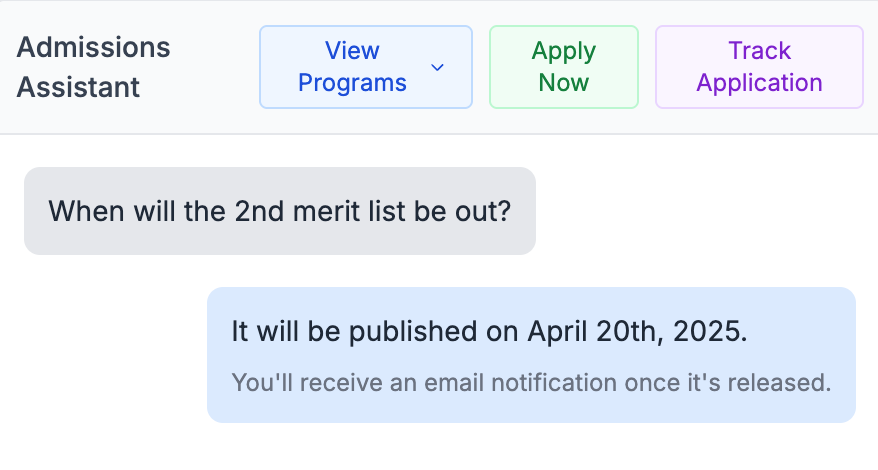Image resolution: width=878 pixels, height=470 pixels.
Task: Click the word "Admissions" in the header
Action: (x=94, y=48)
